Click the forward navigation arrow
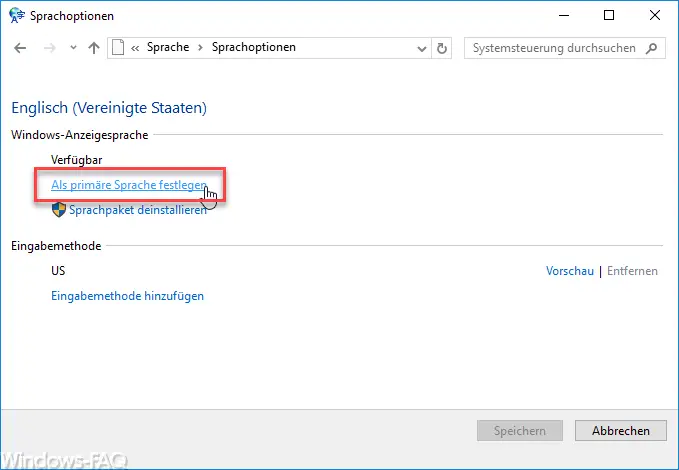Viewport: 679px width, 470px height. (50, 48)
